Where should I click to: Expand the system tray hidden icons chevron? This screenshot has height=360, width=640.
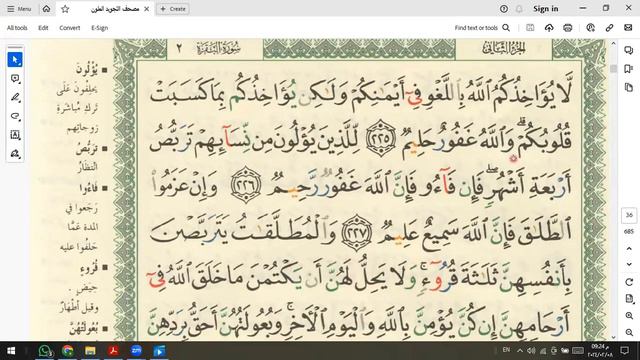(520, 351)
